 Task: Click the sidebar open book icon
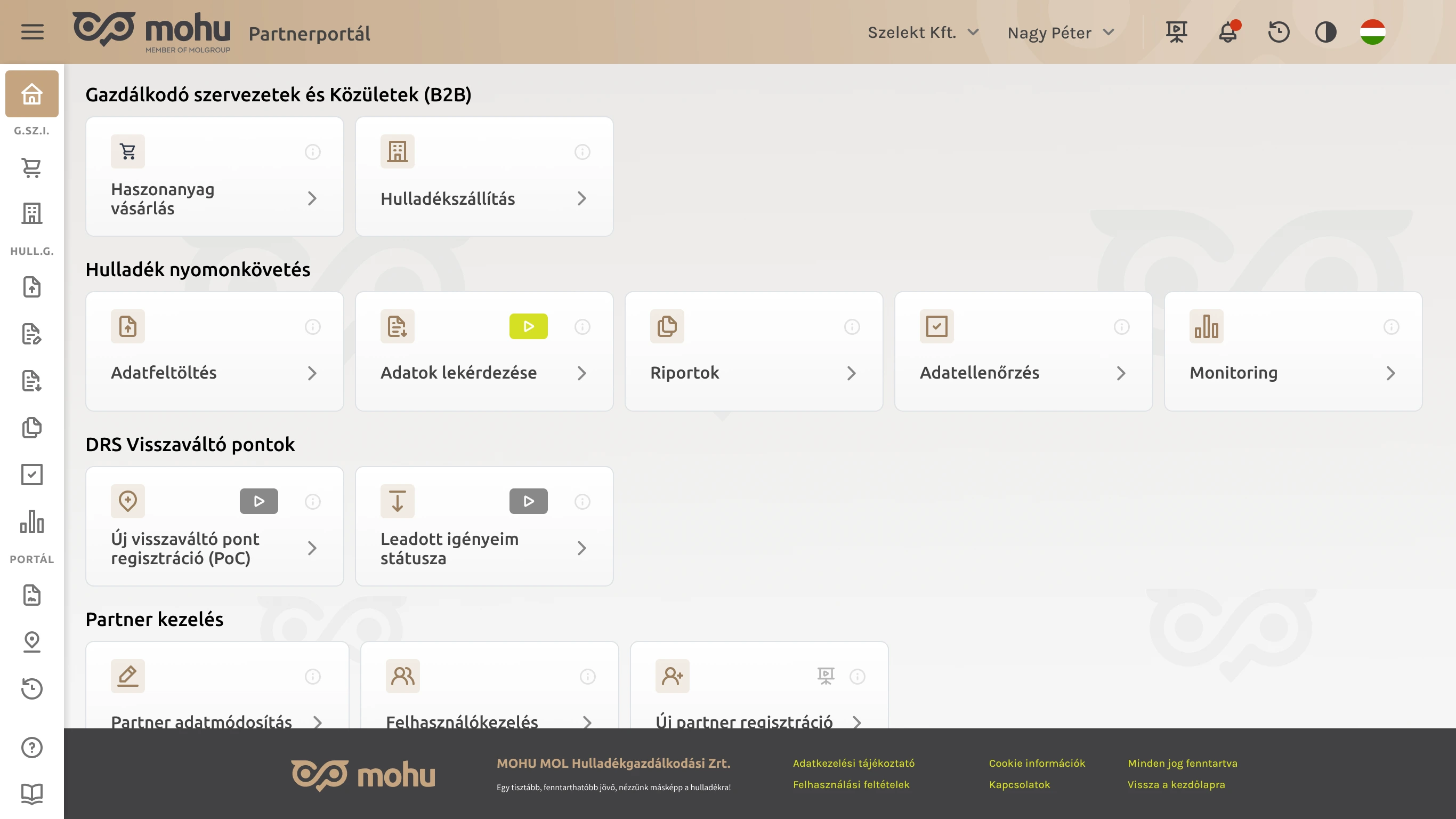pyautogui.click(x=31, y=793)
